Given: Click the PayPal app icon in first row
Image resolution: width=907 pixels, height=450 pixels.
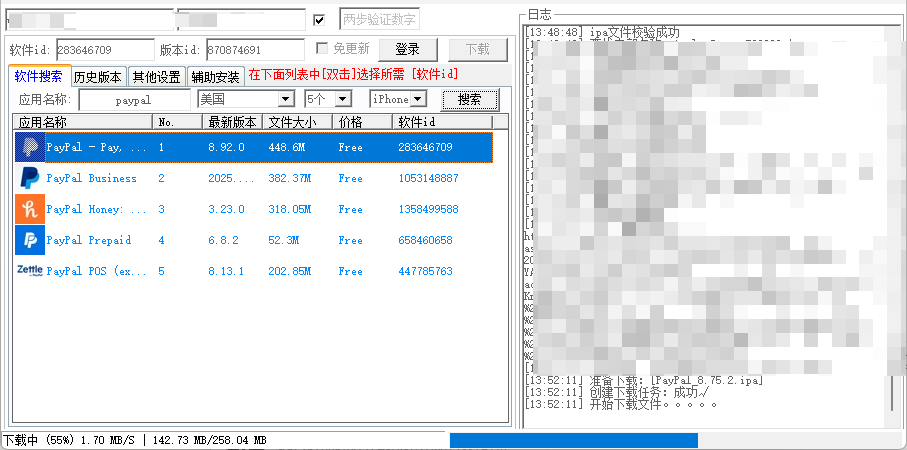Looking at the screenshot, I should pos(29,147).
